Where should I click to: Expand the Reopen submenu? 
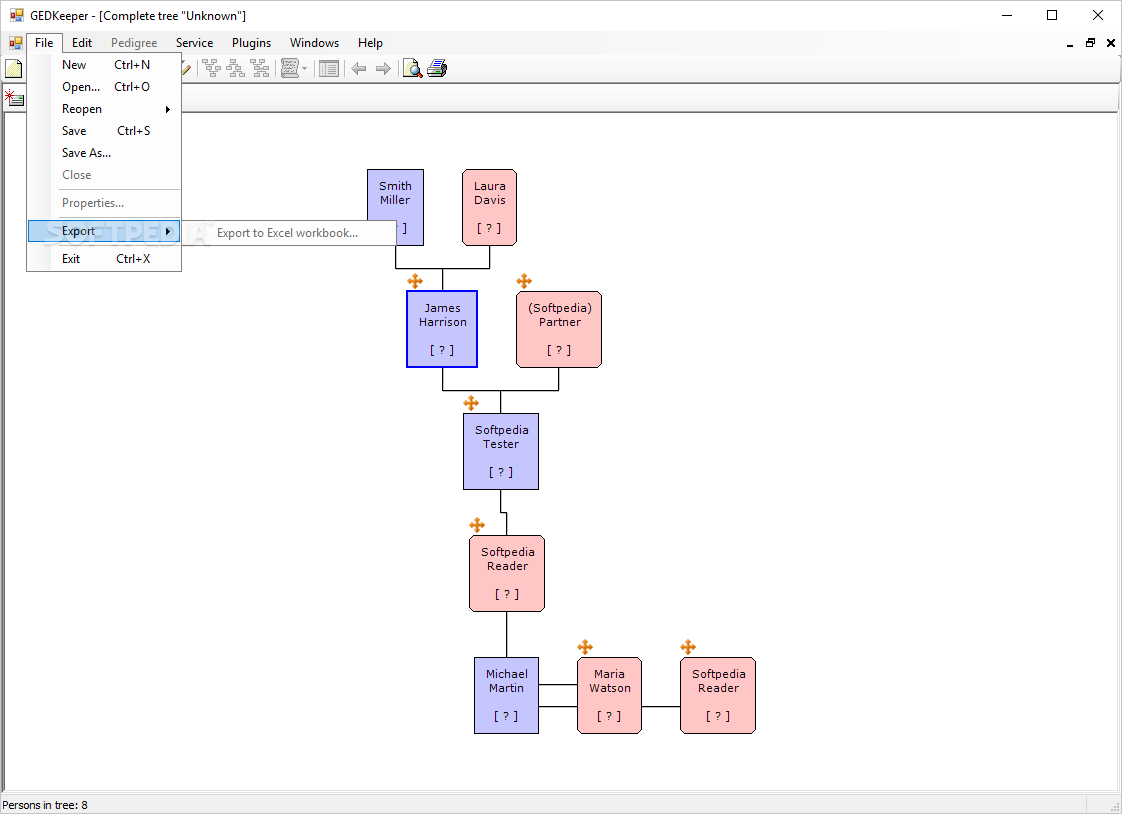104,109
